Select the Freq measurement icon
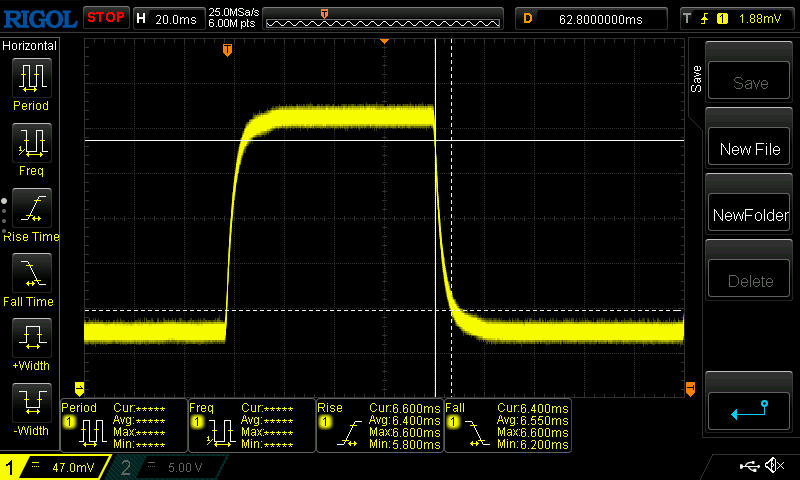The image size is (800, 480). [30, 144]
